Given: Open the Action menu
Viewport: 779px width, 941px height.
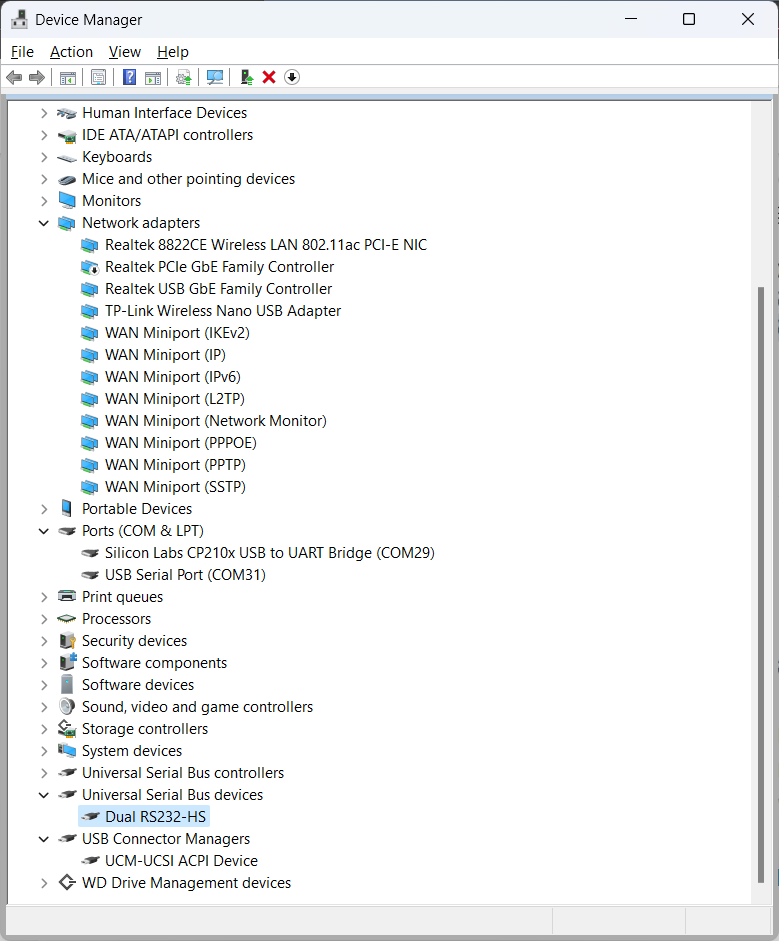Looking at the screenshot, I should [x=71, y=52].
